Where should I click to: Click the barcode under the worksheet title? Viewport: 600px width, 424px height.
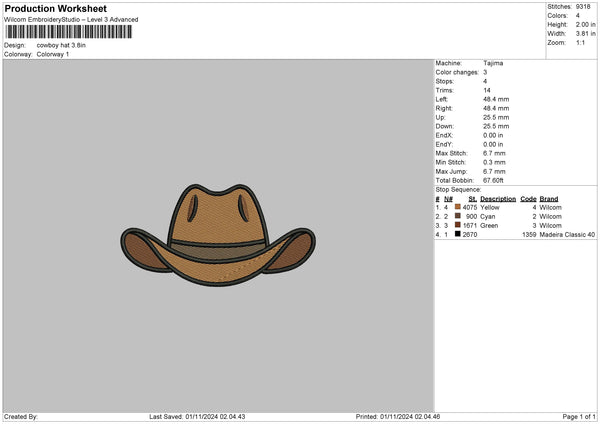[x=66, y=33]
